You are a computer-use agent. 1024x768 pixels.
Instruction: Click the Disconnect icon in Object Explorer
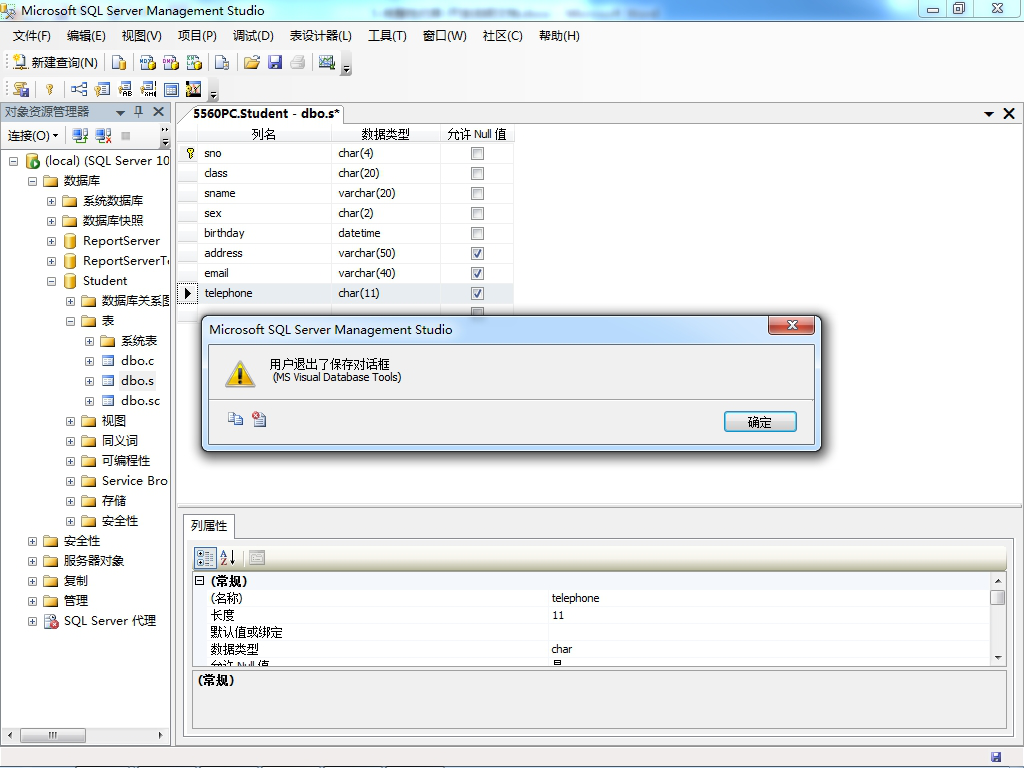coord(103,136)
